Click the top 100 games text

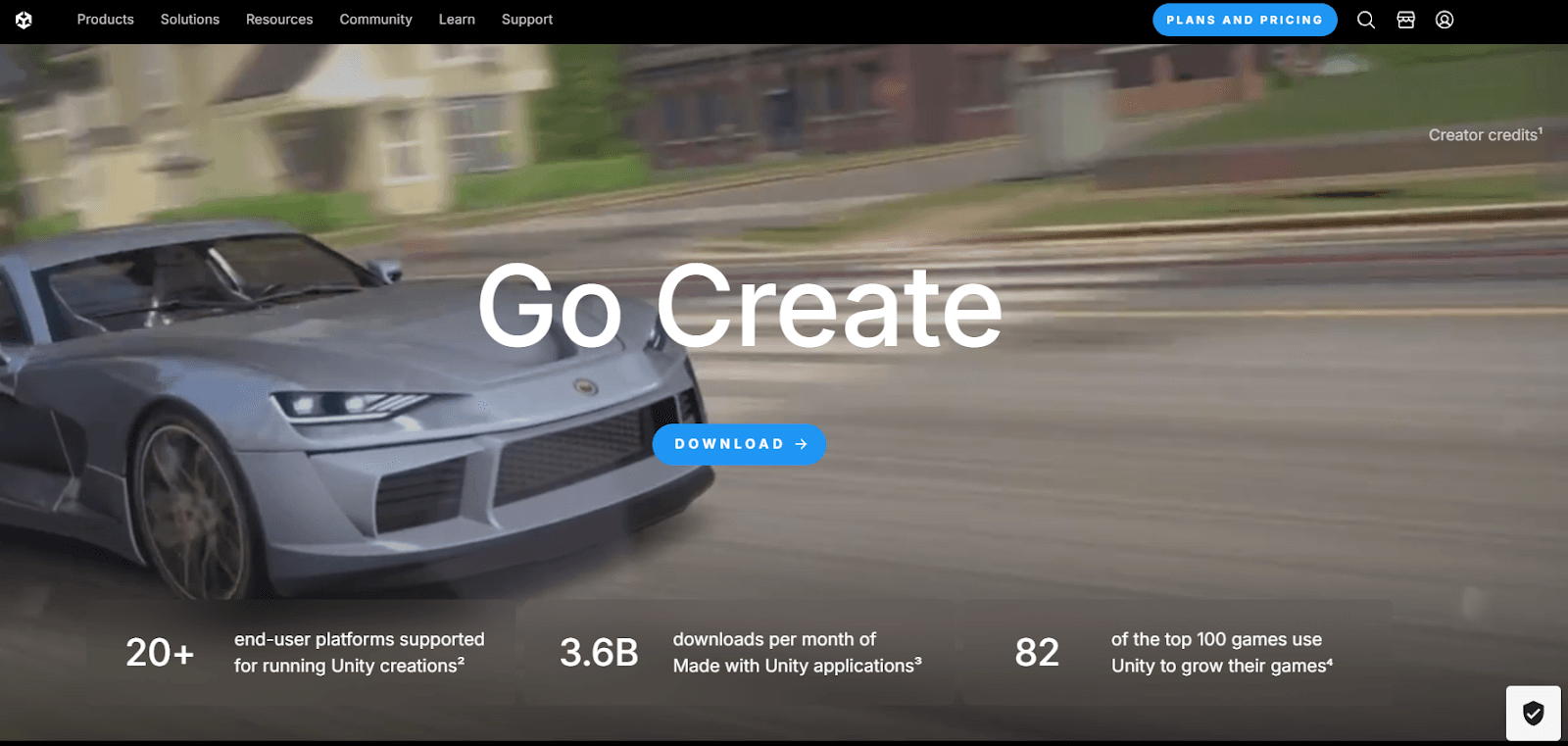pos(1222,652)
